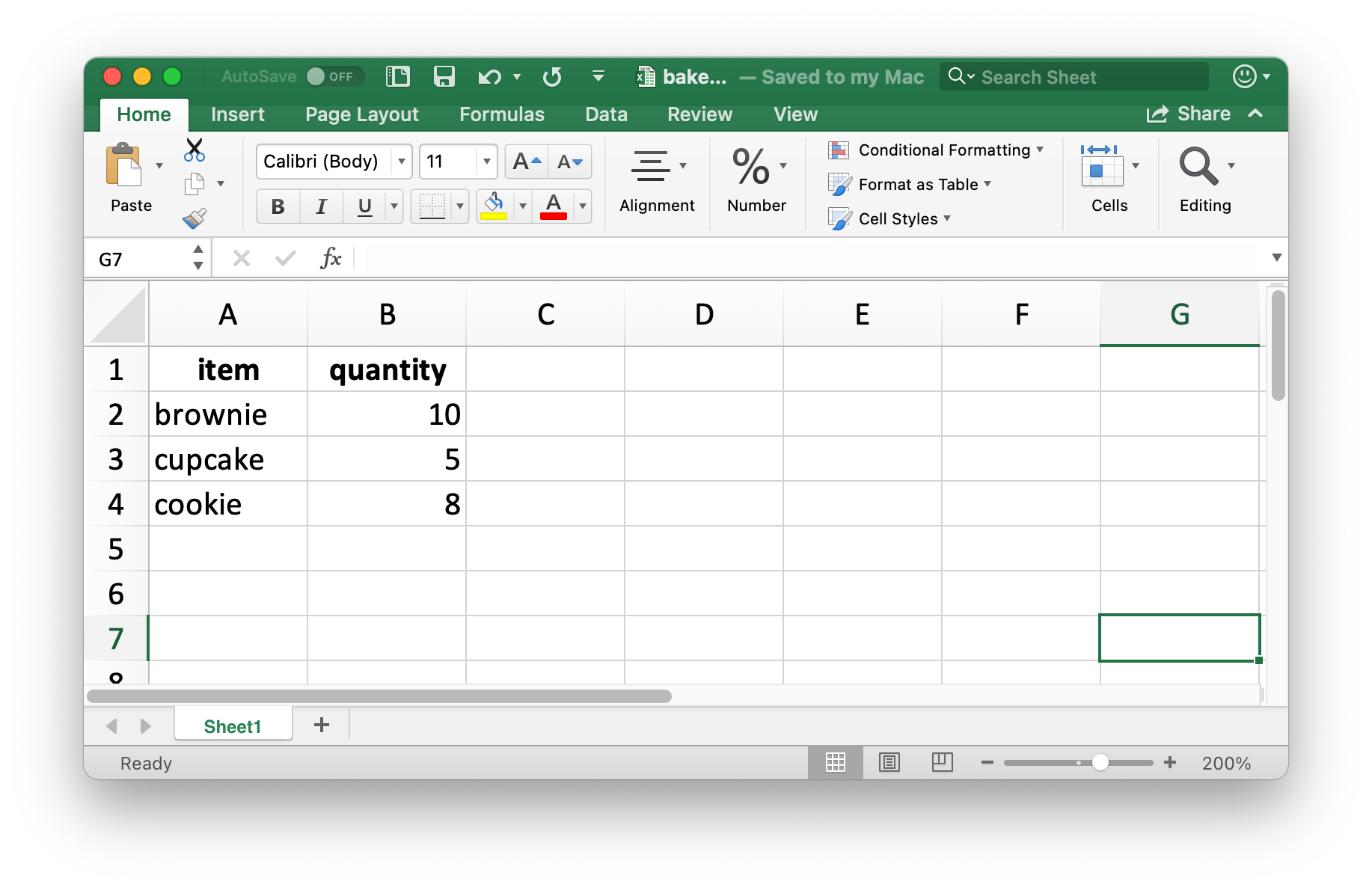Switch to the Formulas ribbon tab
This screenshot has width=1372, height=890.
502,114
